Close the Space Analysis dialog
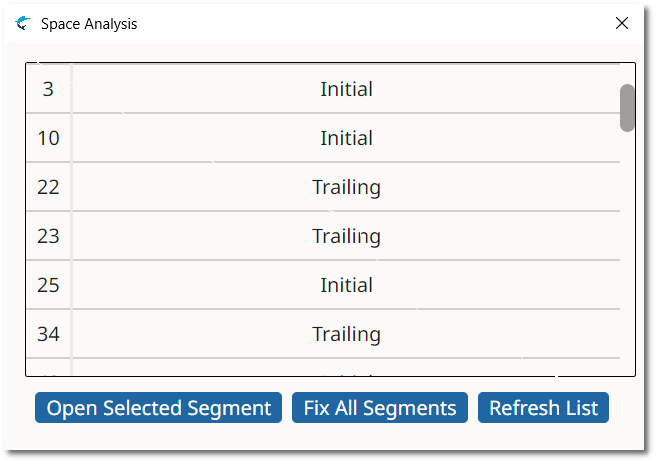 [x=622, y=23]
